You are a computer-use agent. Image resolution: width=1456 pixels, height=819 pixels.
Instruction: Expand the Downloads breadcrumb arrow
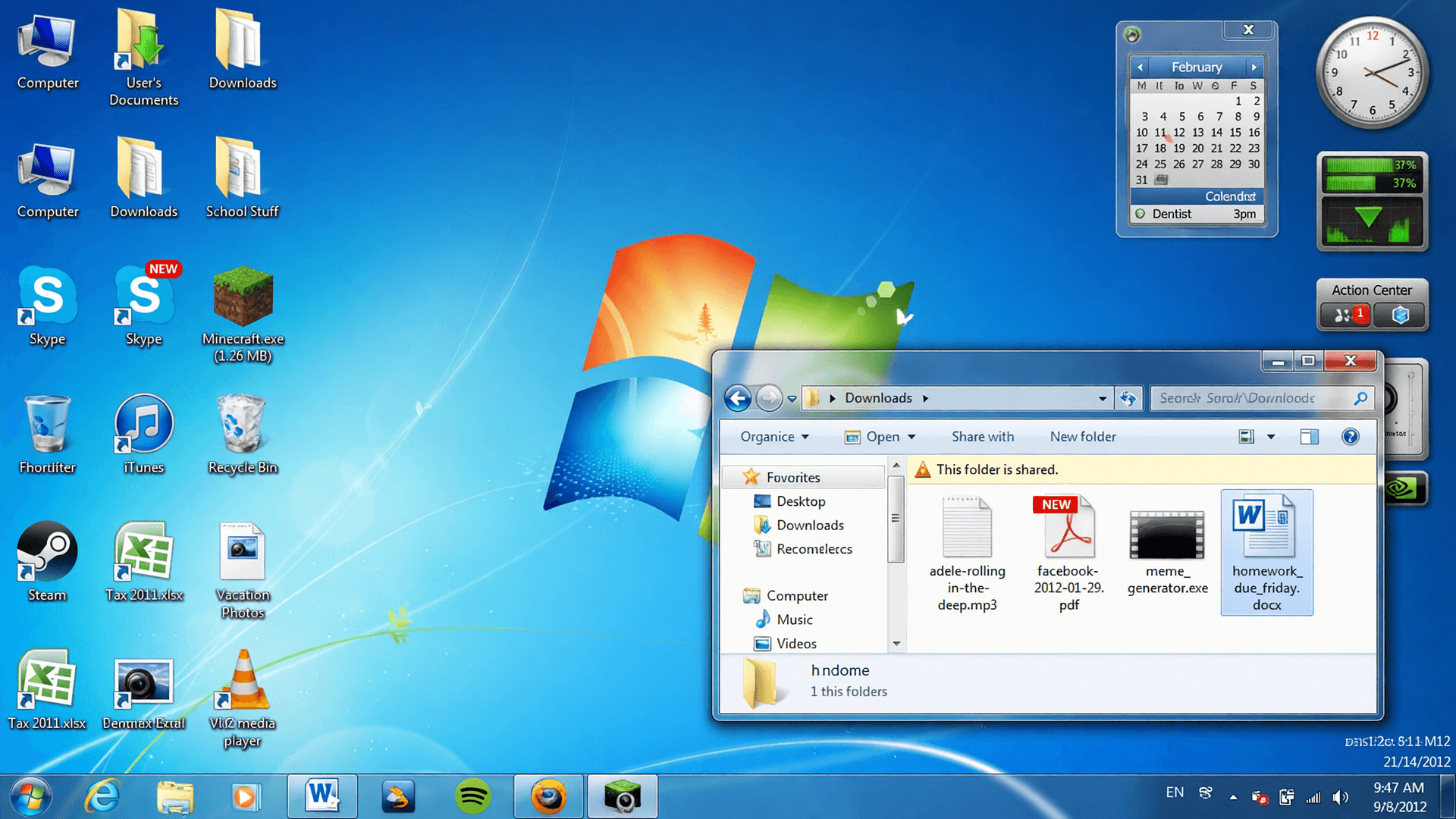[925, 398]
